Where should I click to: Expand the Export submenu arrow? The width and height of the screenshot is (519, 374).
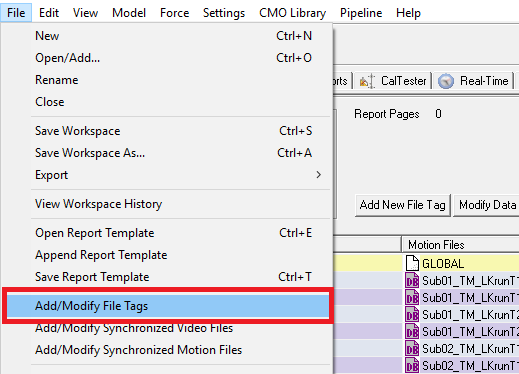click(x=319, y=175)
